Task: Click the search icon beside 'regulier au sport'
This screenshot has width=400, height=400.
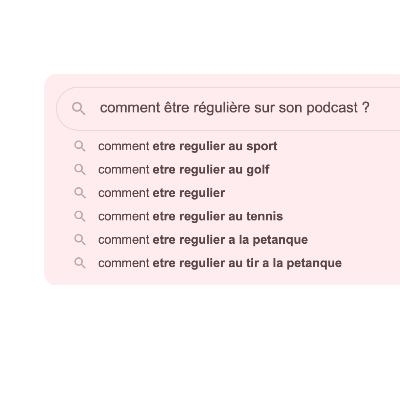Action: (x=80, y=146)
